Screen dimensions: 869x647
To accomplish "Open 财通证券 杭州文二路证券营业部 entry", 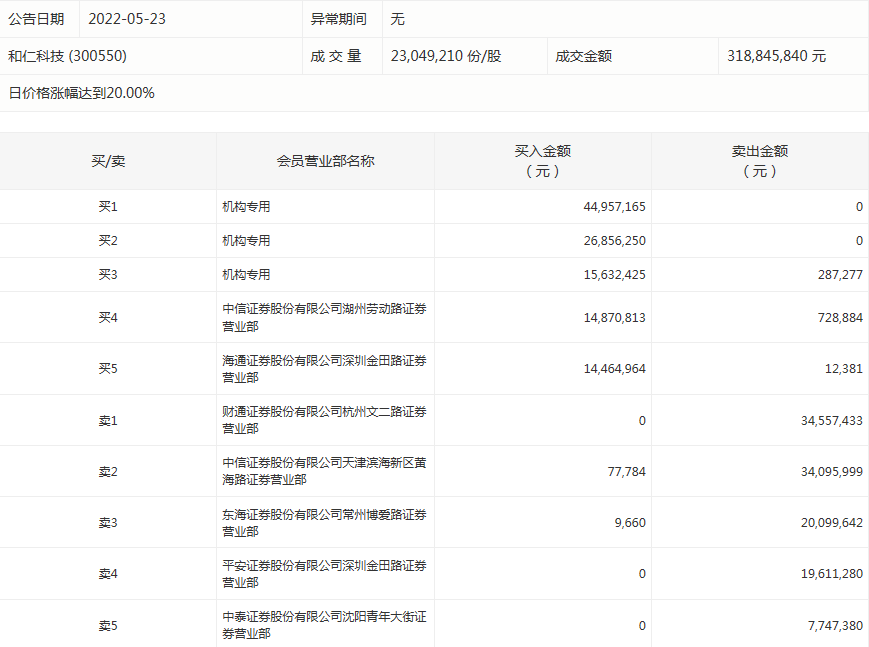I will click(324, 420).
